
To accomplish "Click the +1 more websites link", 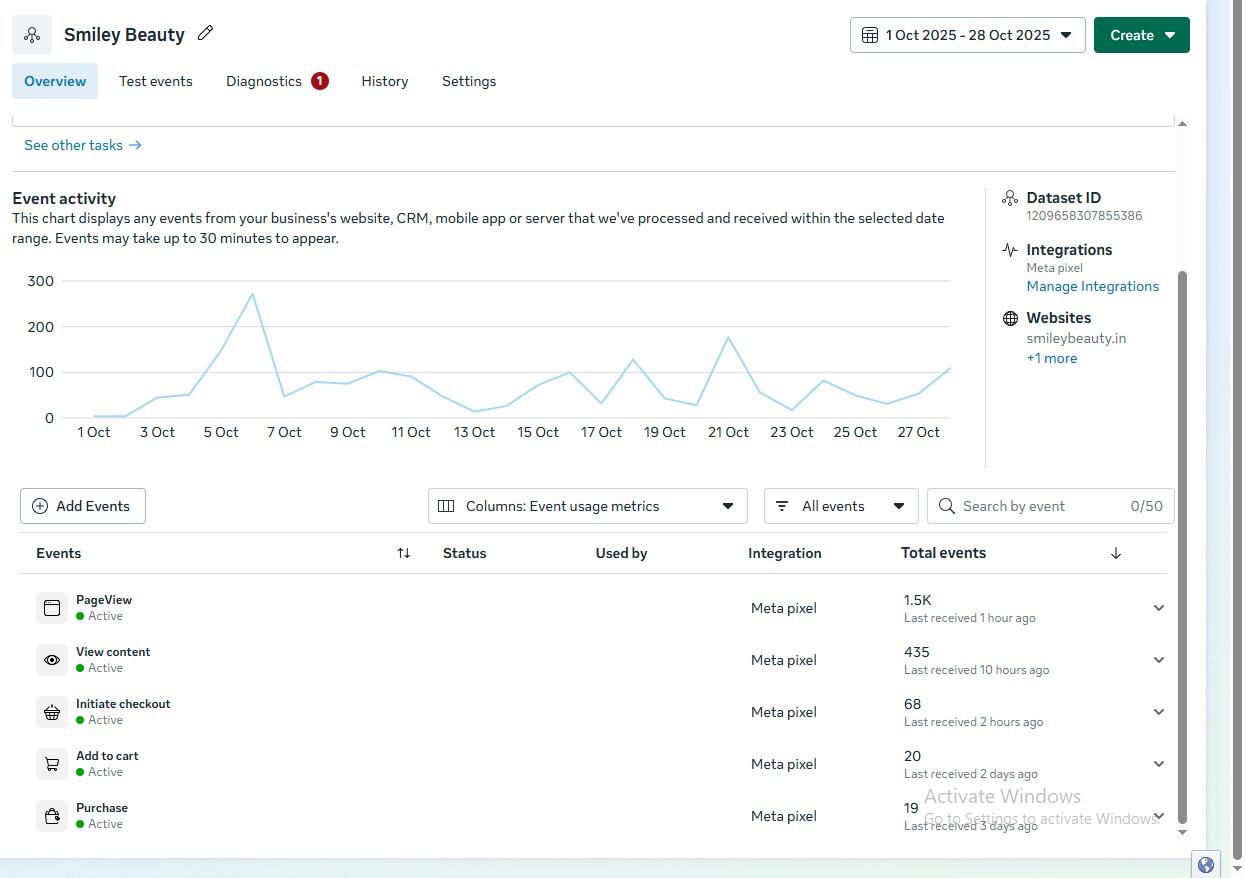I will click(x=1052, y=358).
